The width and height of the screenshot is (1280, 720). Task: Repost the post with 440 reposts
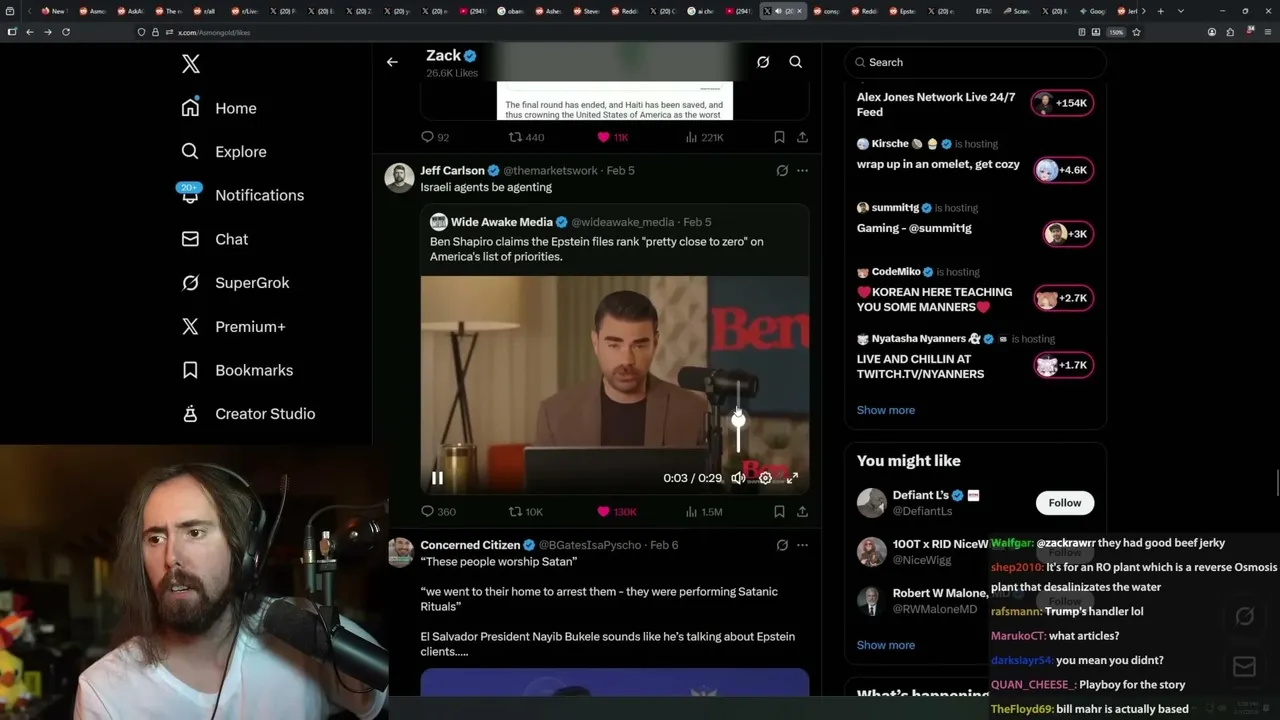[x=526, y=137]
